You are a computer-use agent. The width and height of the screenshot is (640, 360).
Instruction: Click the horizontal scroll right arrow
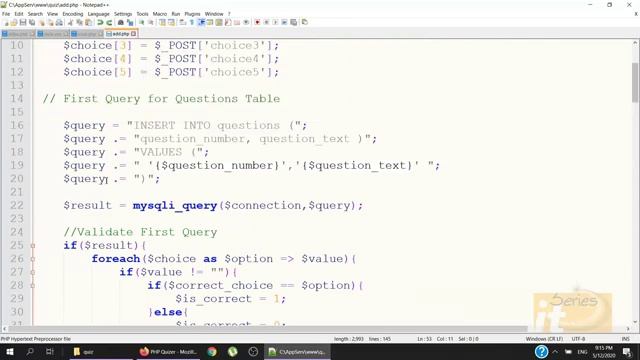[628, 329]
